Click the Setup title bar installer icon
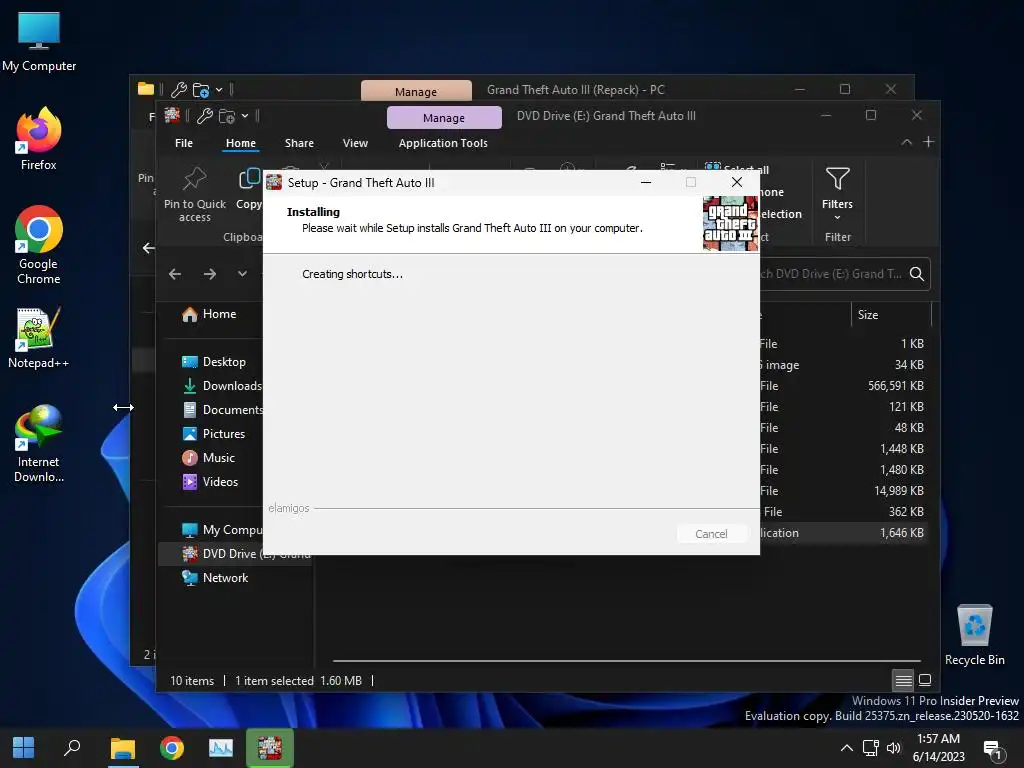 tap(274, 182)
